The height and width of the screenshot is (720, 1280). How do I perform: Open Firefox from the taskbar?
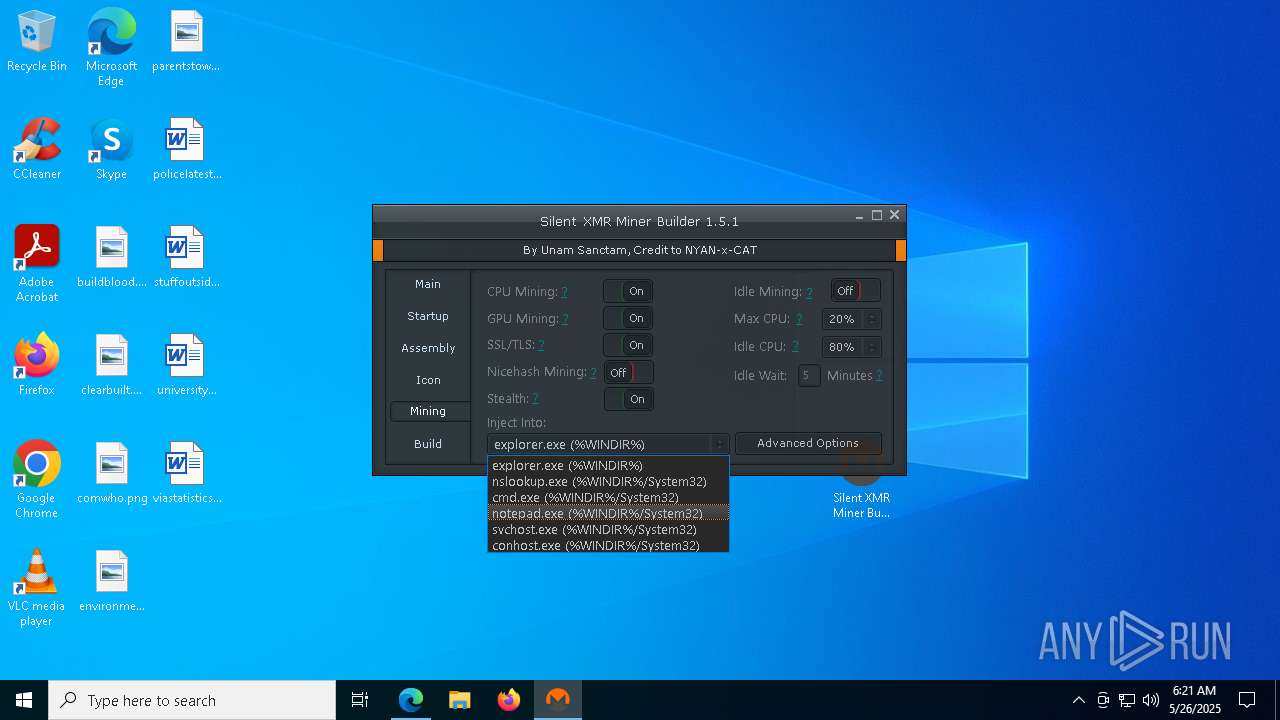[509, 700]
